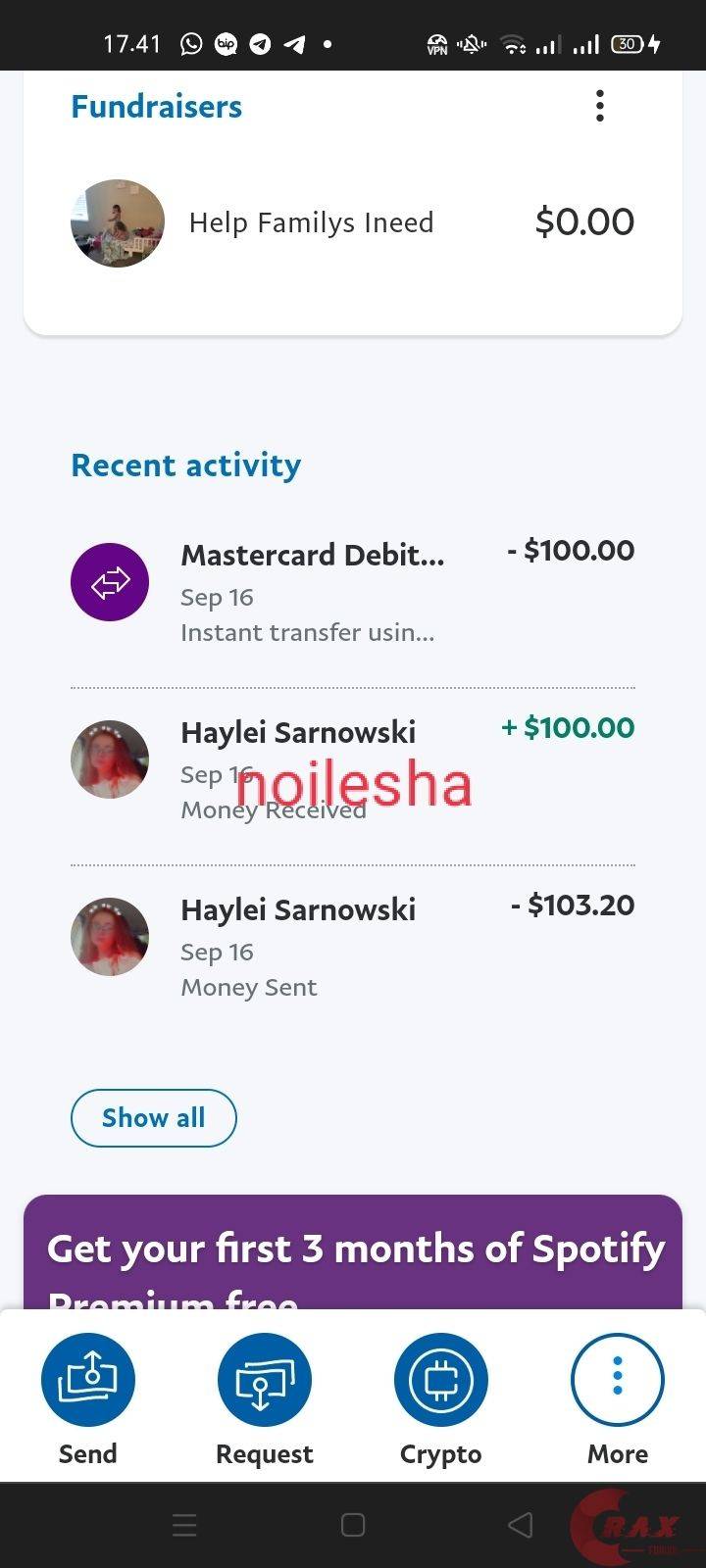Tap the purple transfer arrows icon
Image resolution: width=706 pixels, height=1568 pixels.
pyautogui.click(x=110, y=582)
